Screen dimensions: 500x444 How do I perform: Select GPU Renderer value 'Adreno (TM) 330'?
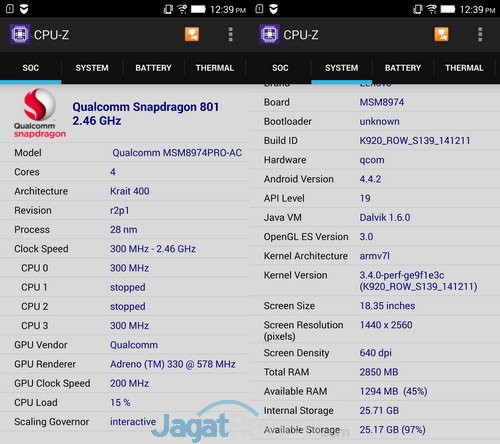(147, 364)
